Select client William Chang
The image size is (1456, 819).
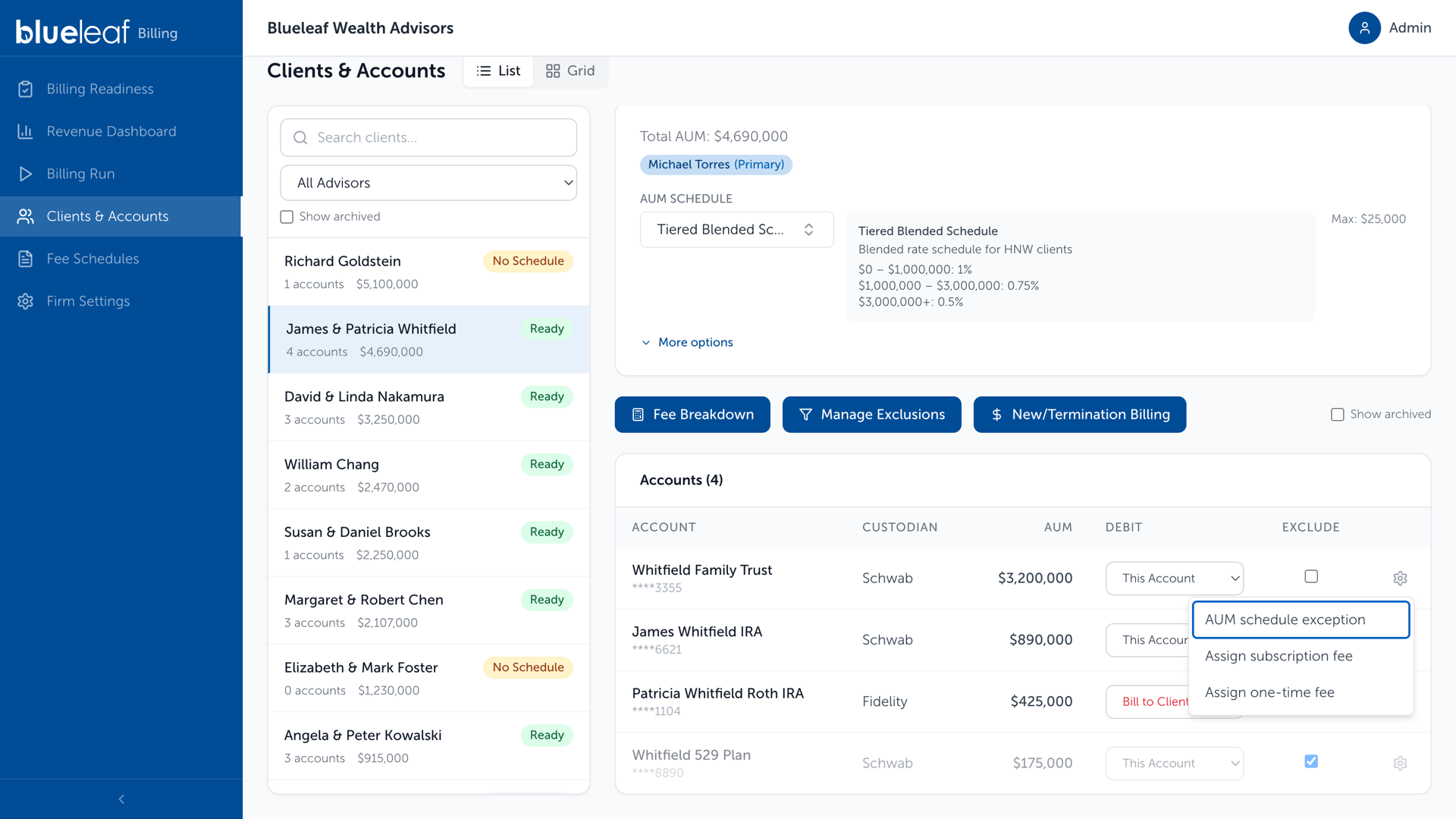click(428, 475)
